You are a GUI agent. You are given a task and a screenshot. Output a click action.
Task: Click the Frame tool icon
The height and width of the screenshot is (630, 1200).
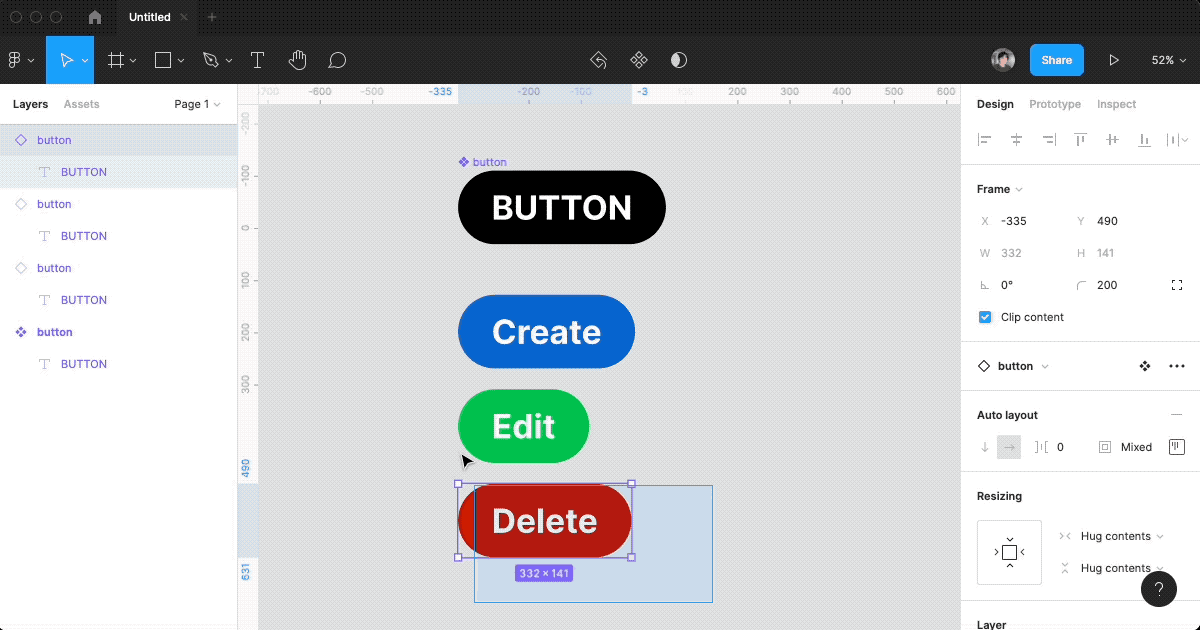coord(116,60)
